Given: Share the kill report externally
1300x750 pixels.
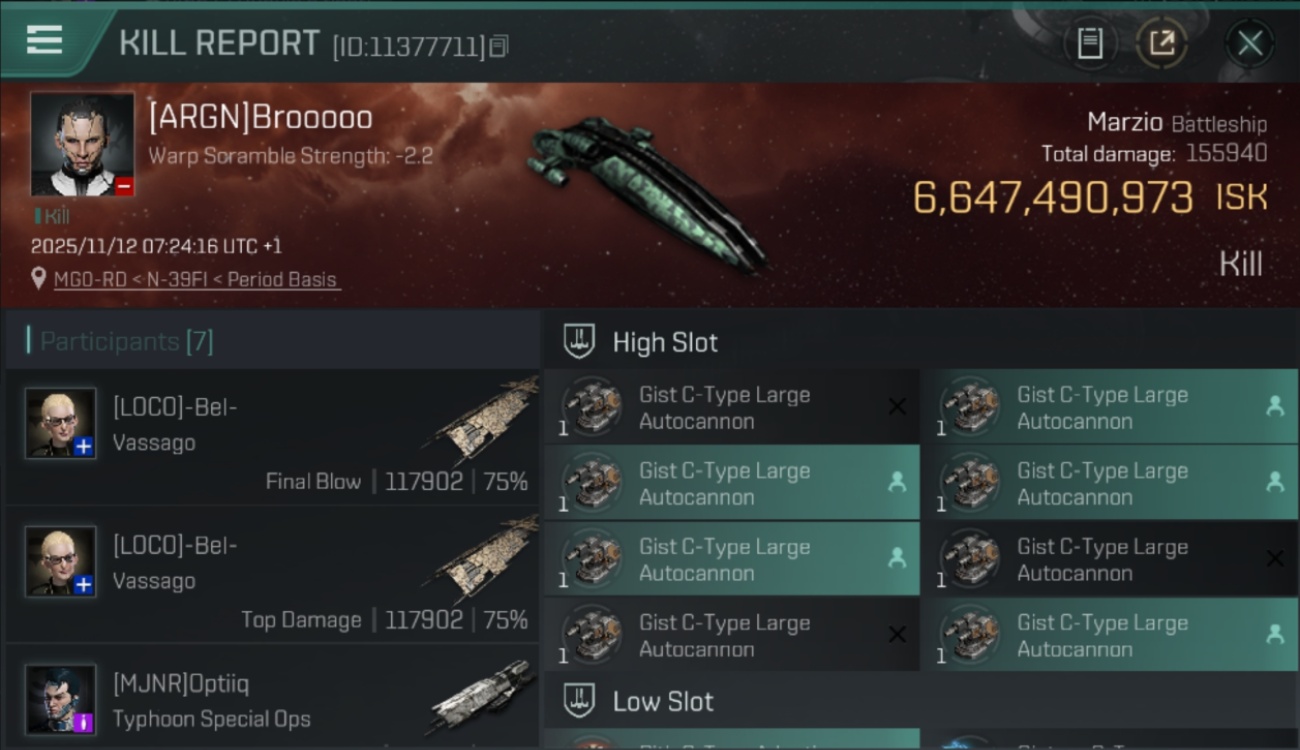Looking at the screenshot, I should pyautogui.click(x=1162, y=43).
